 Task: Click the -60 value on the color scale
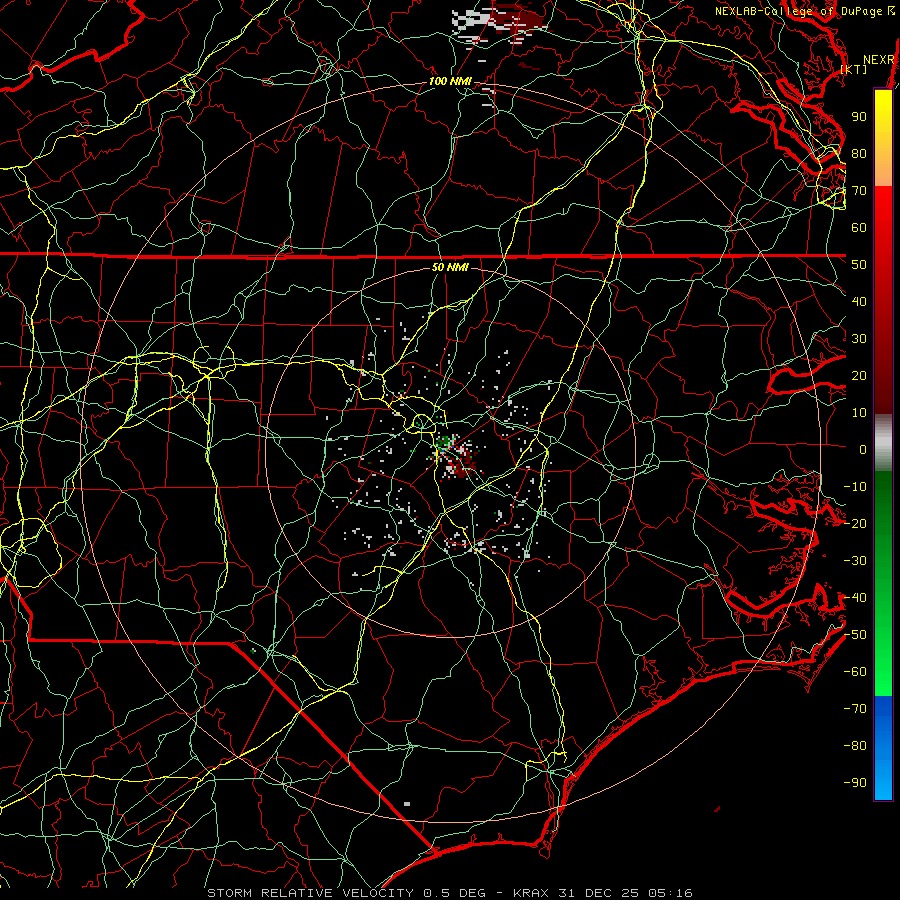(855, 672)
